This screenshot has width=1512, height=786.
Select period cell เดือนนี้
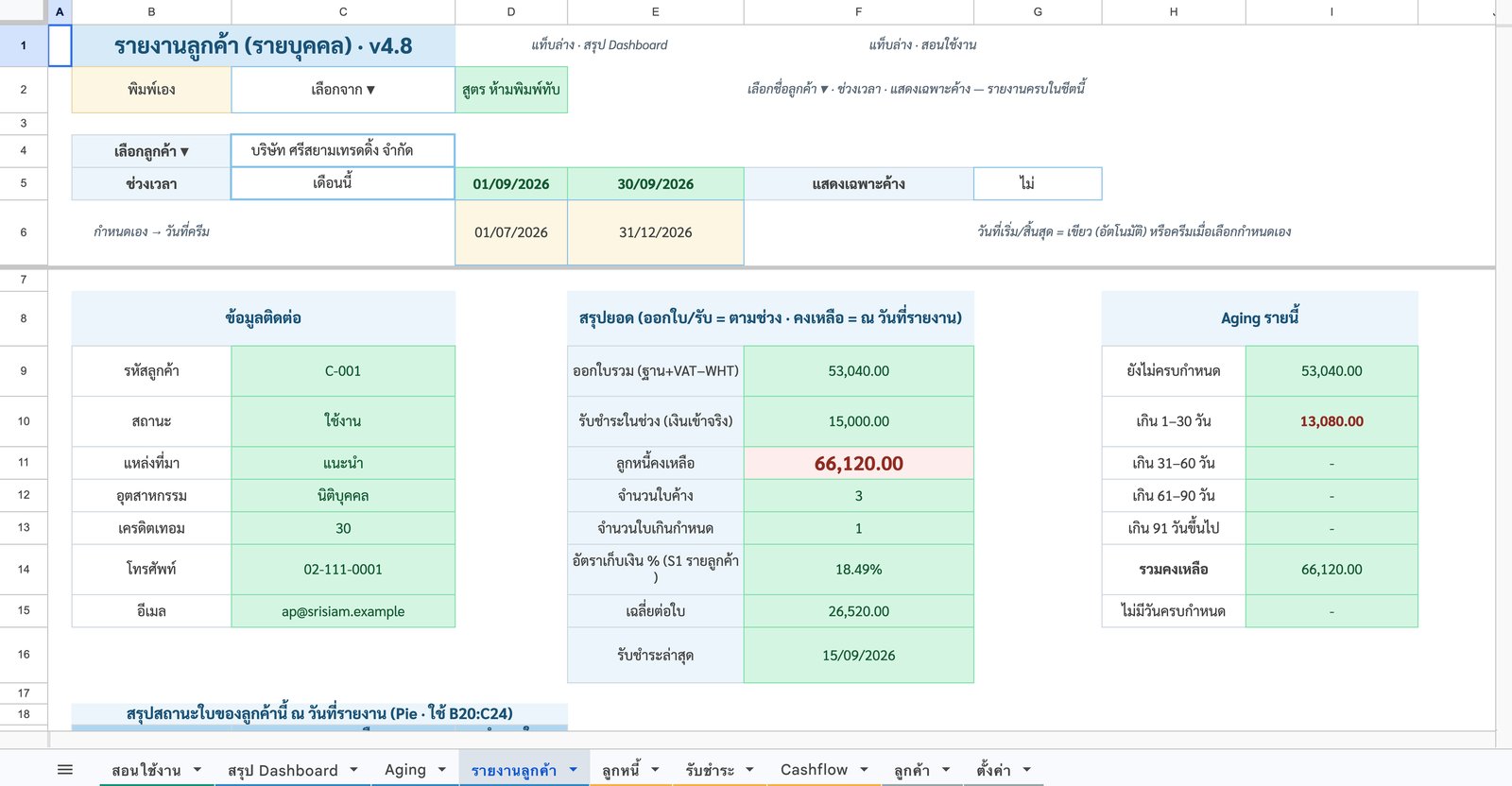tap(343, 183)
